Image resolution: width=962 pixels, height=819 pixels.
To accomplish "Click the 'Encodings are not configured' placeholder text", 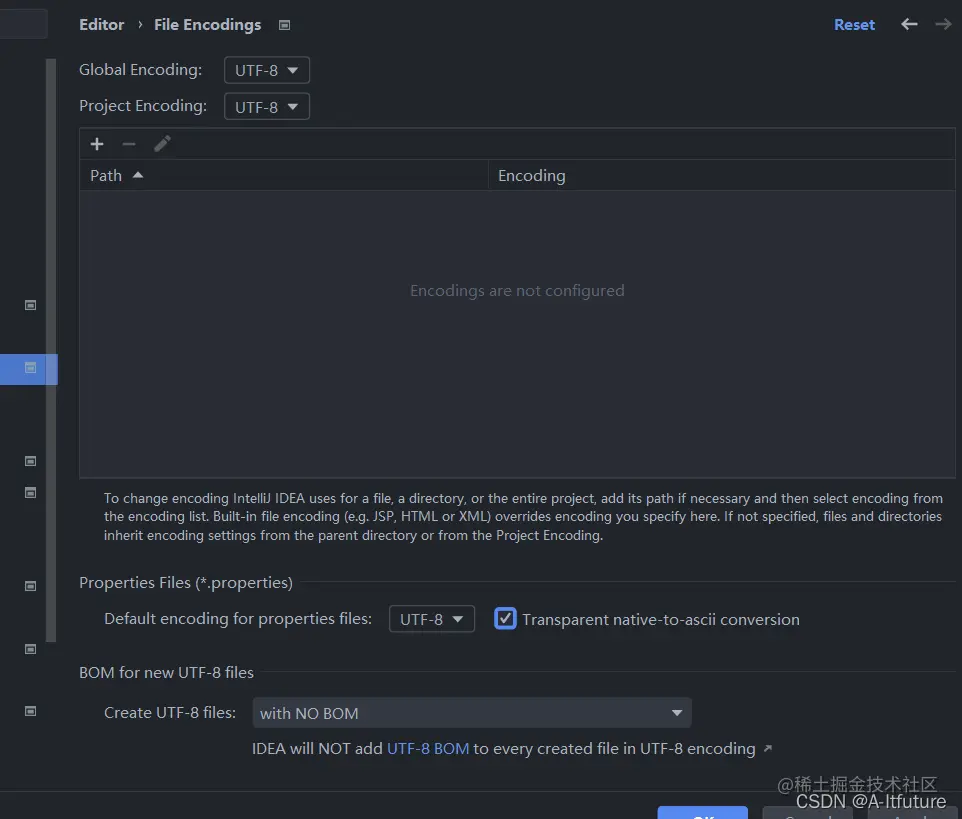I will click(517, 290).
